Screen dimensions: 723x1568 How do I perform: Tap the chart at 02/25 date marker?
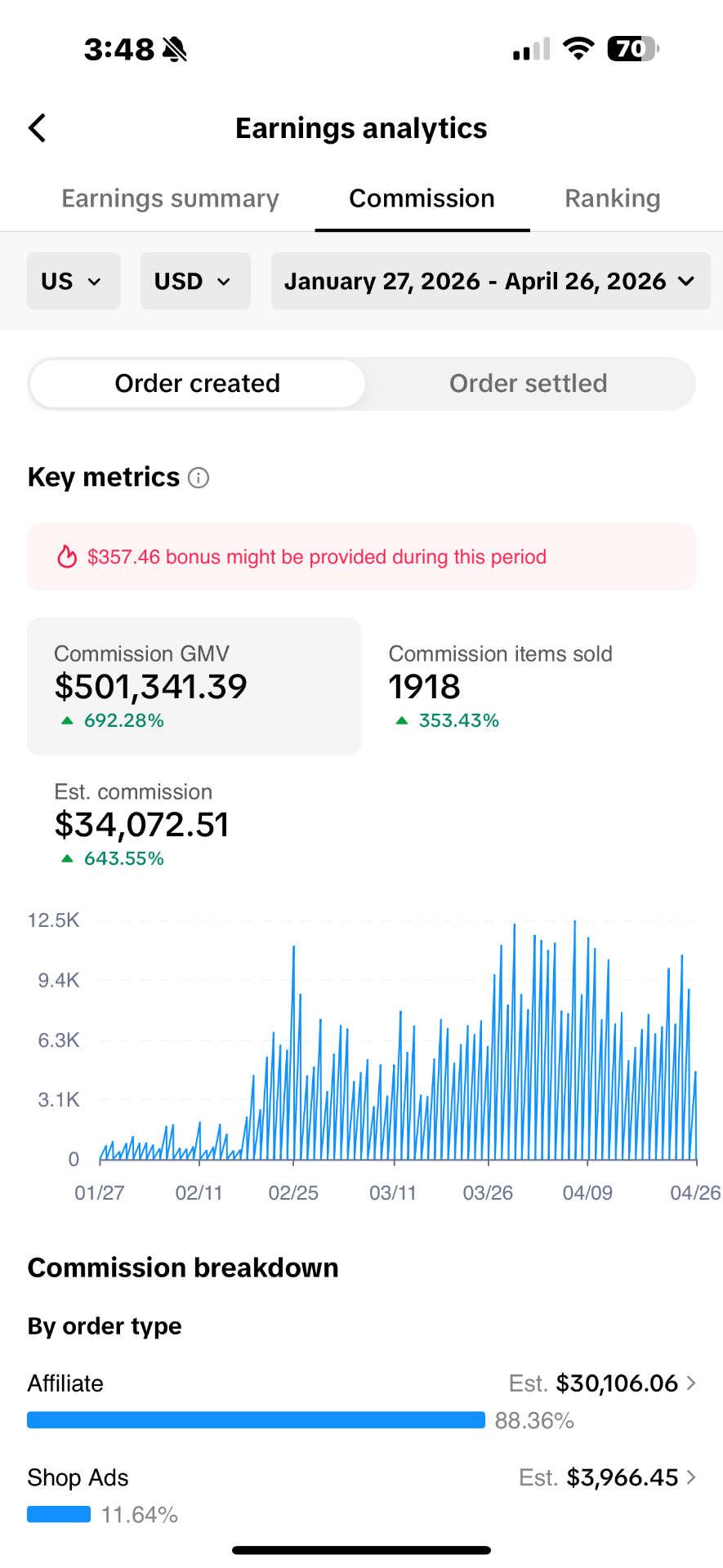(x=293, y=1192)
